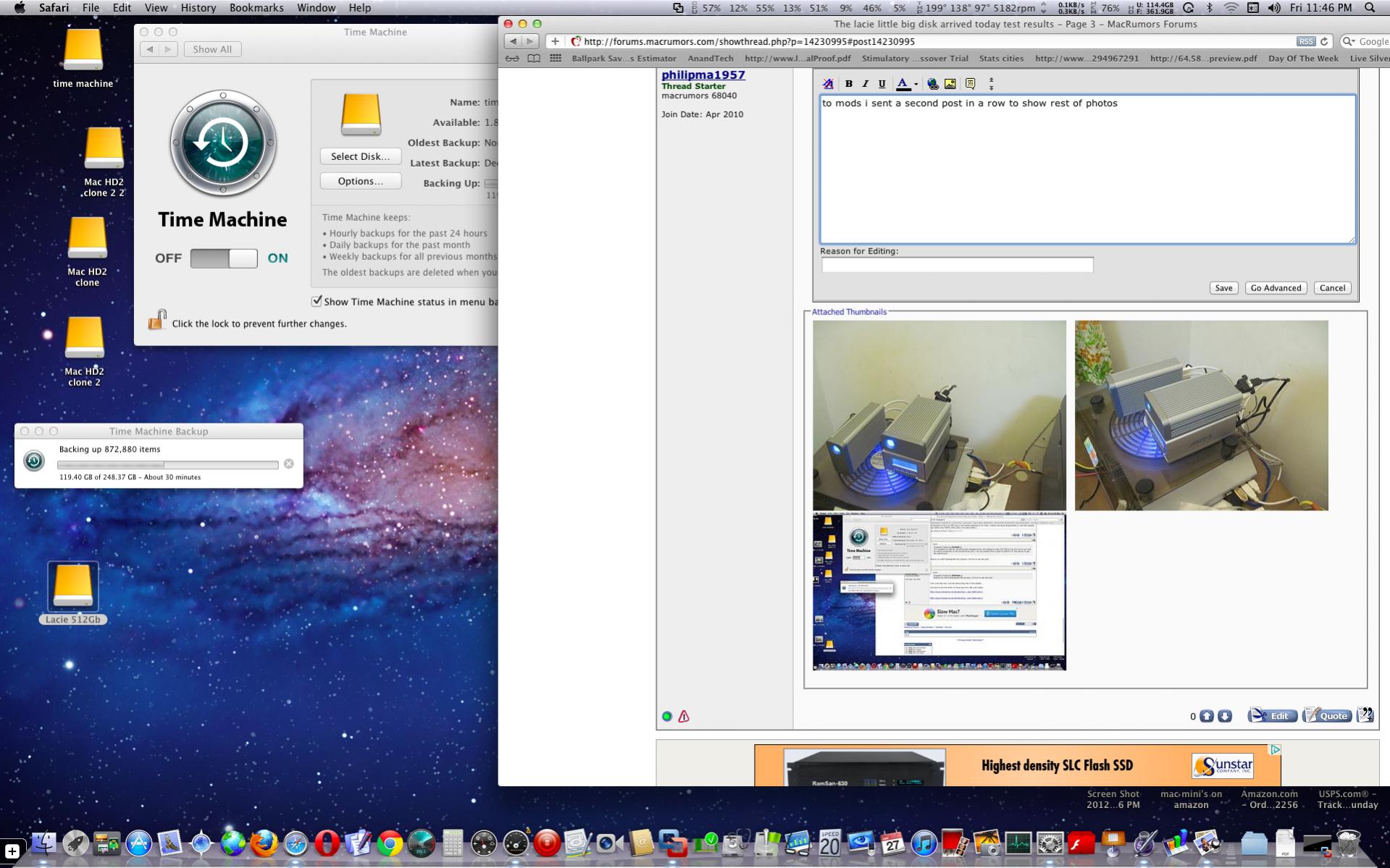Viewport: 1390px width, 868px height.
Task: Open the View menu
Action: (x=156, y=8)
